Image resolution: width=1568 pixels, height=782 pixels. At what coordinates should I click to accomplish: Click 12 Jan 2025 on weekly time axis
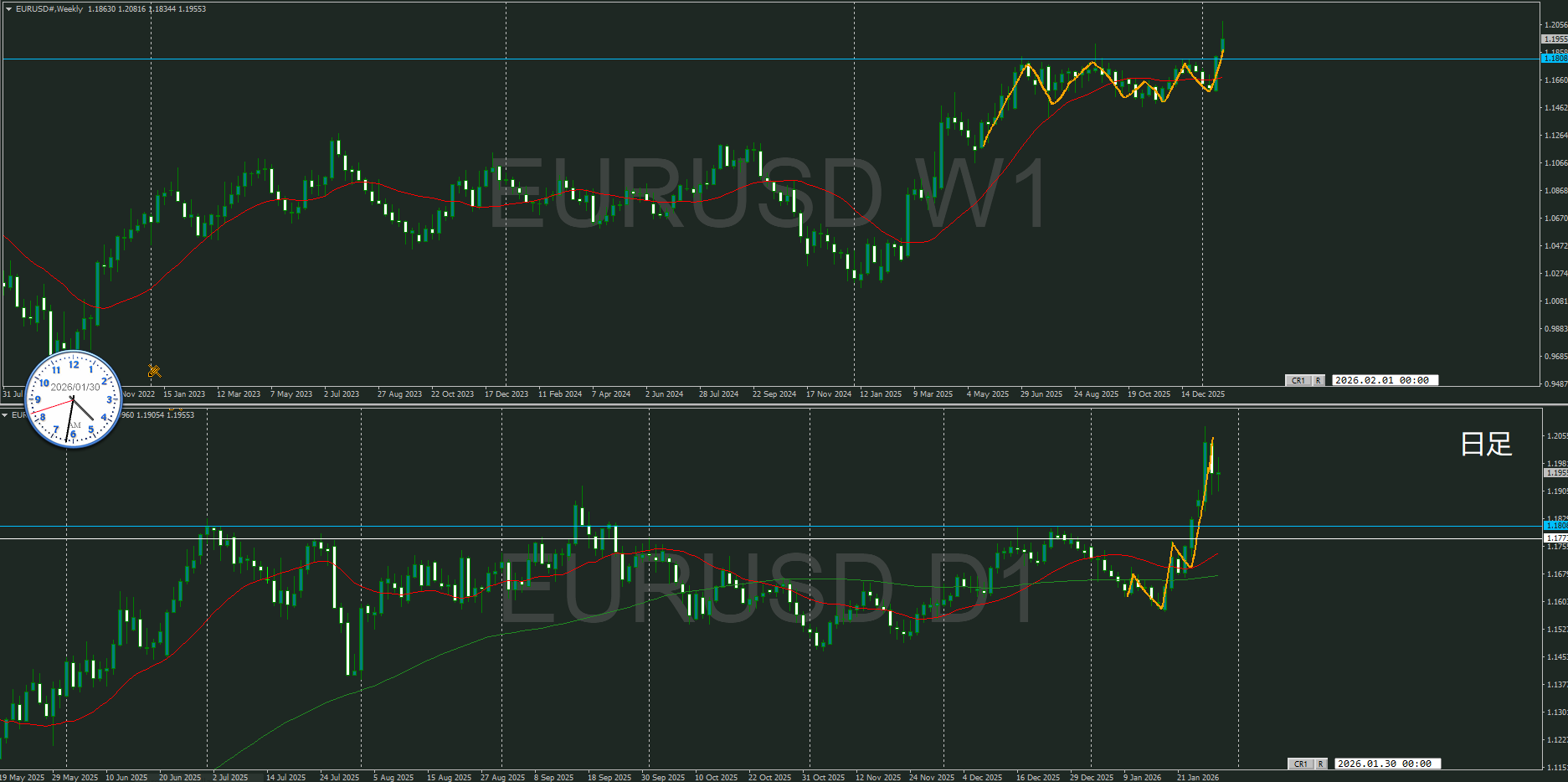tap(881, 394)
